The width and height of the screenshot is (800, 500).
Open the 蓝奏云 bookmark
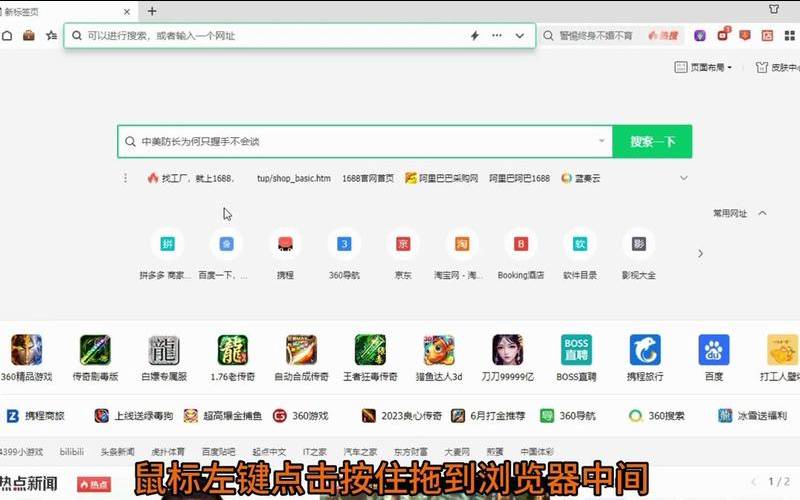point(581,178)
